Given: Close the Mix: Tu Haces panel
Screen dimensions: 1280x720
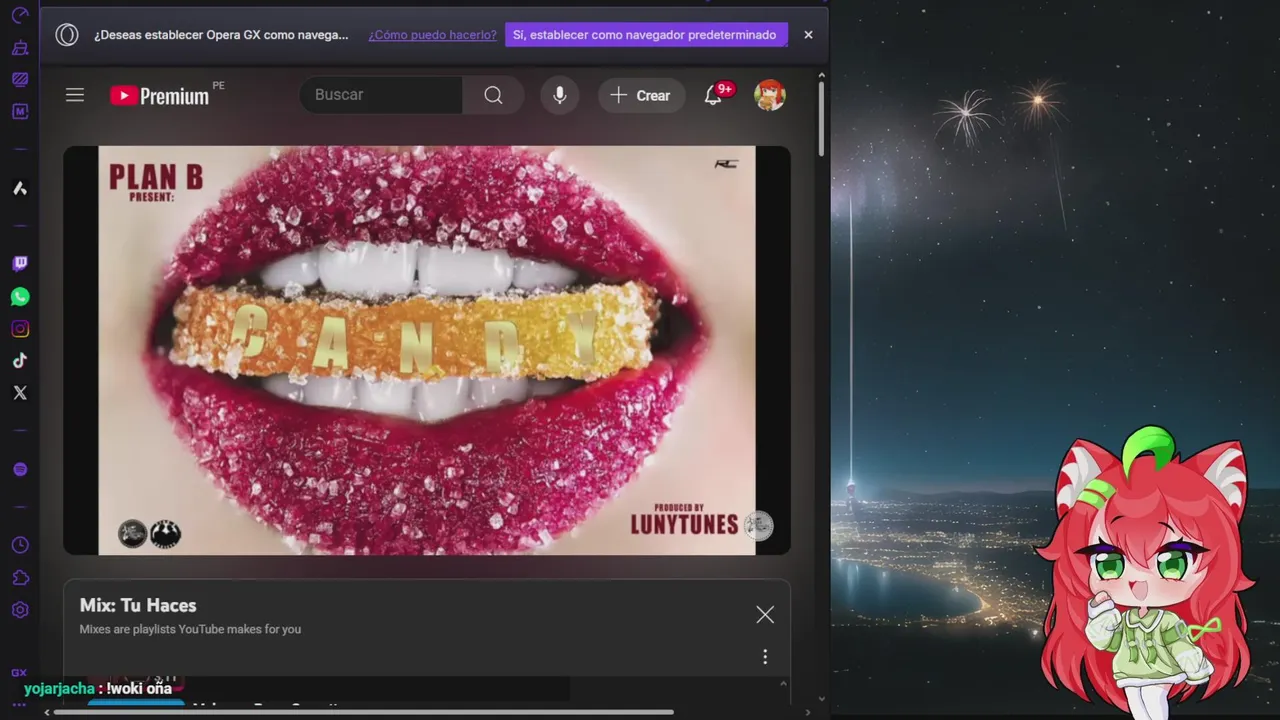Looking at the screenshot, I should coord(765,615).
